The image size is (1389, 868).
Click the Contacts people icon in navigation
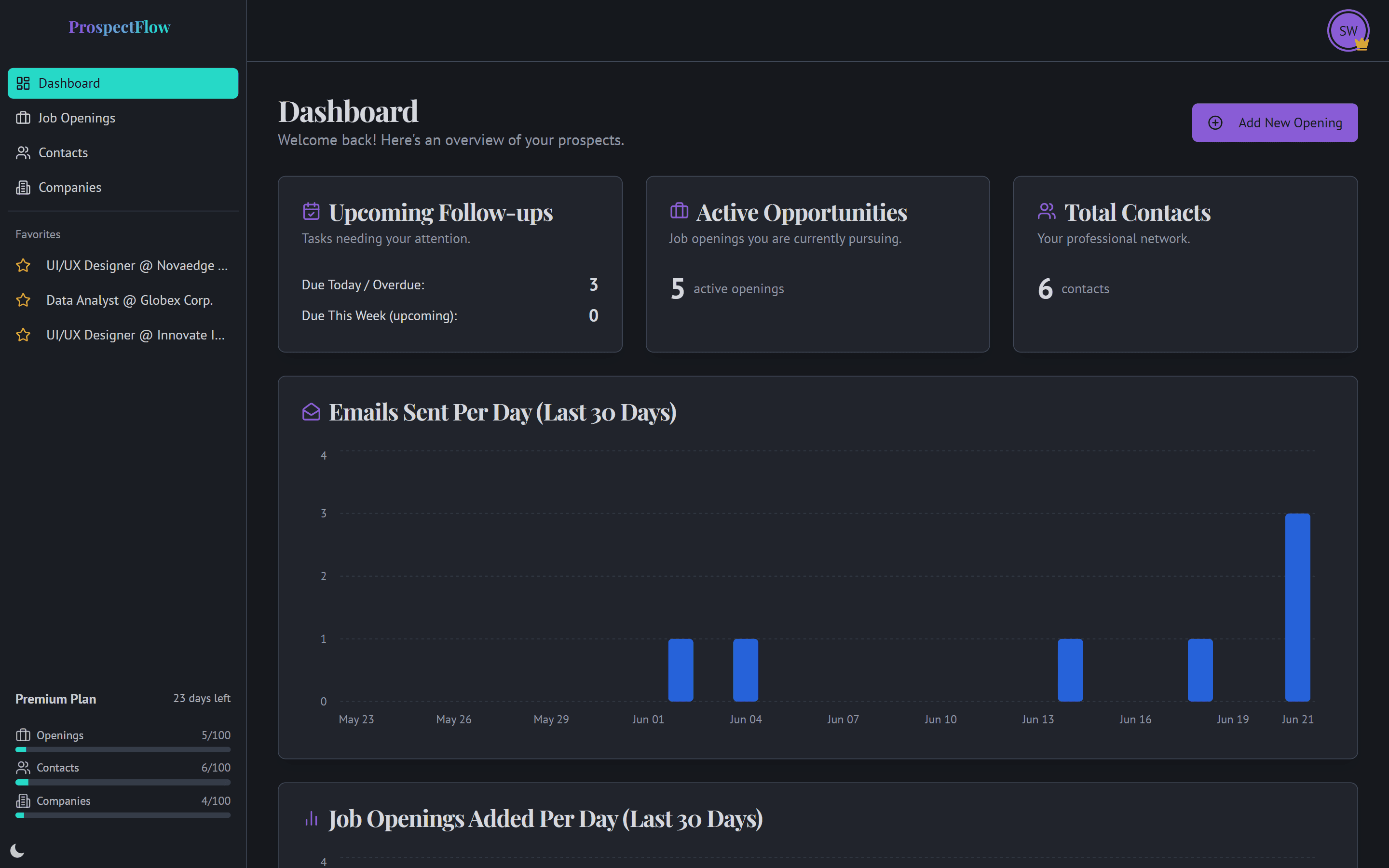pos(23,153)
